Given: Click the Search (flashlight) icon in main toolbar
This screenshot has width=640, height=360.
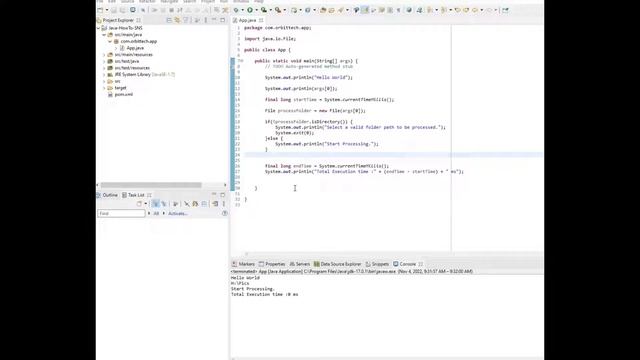Looking at the screenshot, I should click(340, 10).
